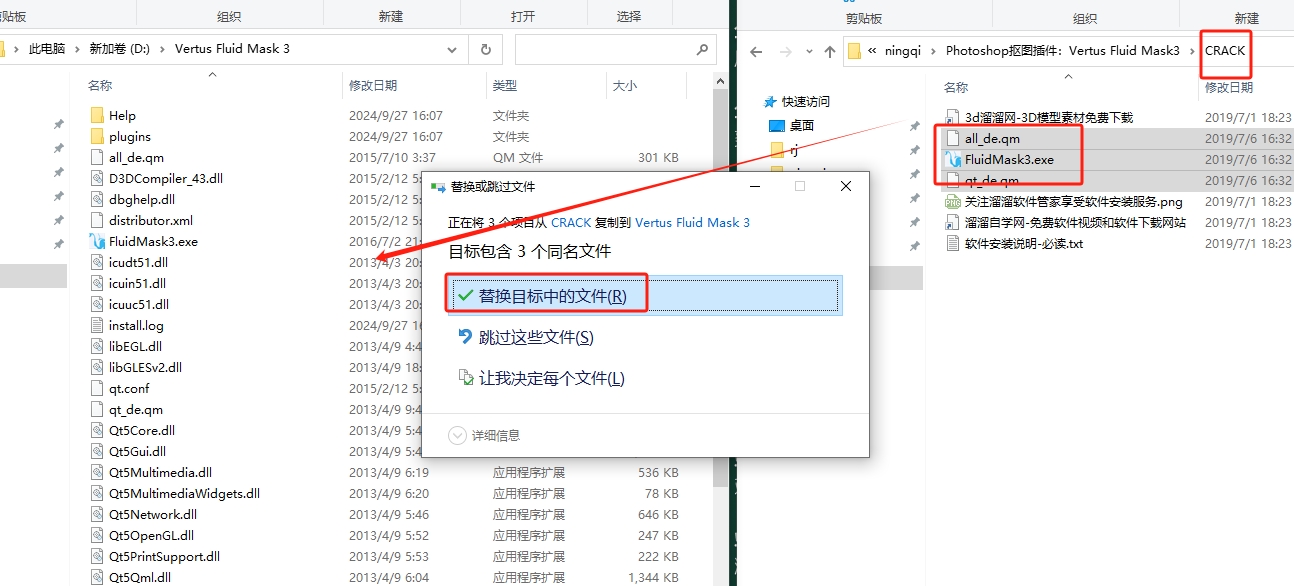The height and width of the screenshot is (586, 1294).
Task: Choose 替换目标中的文件(R)
Action: (646, 296)
